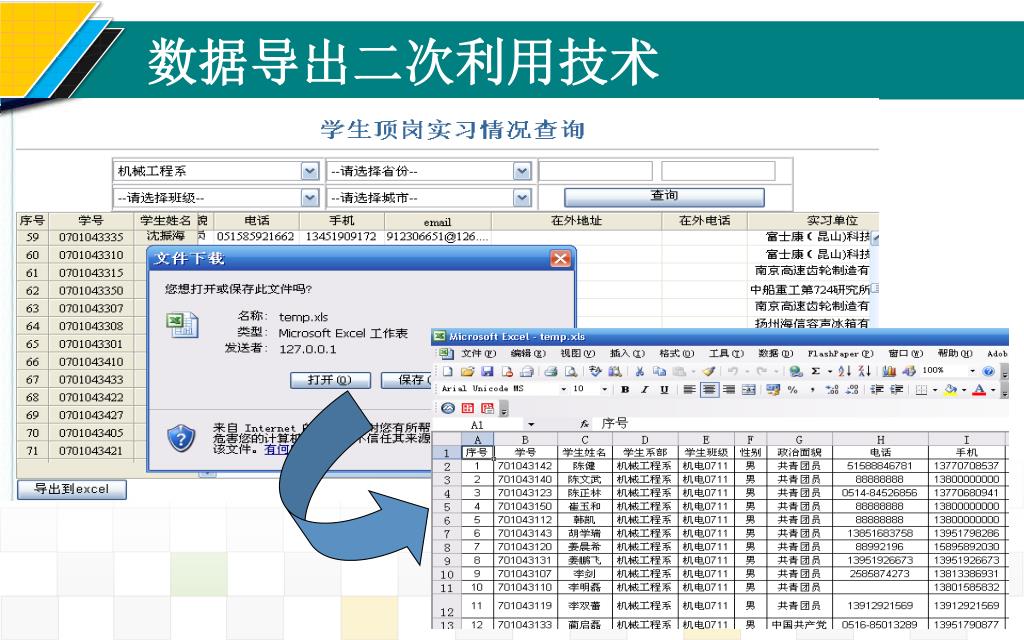Open the A1 Name Box dropdown
The height and width of the screenshot is (640, 1024).
pyautogui.click(x=531, y=424)
